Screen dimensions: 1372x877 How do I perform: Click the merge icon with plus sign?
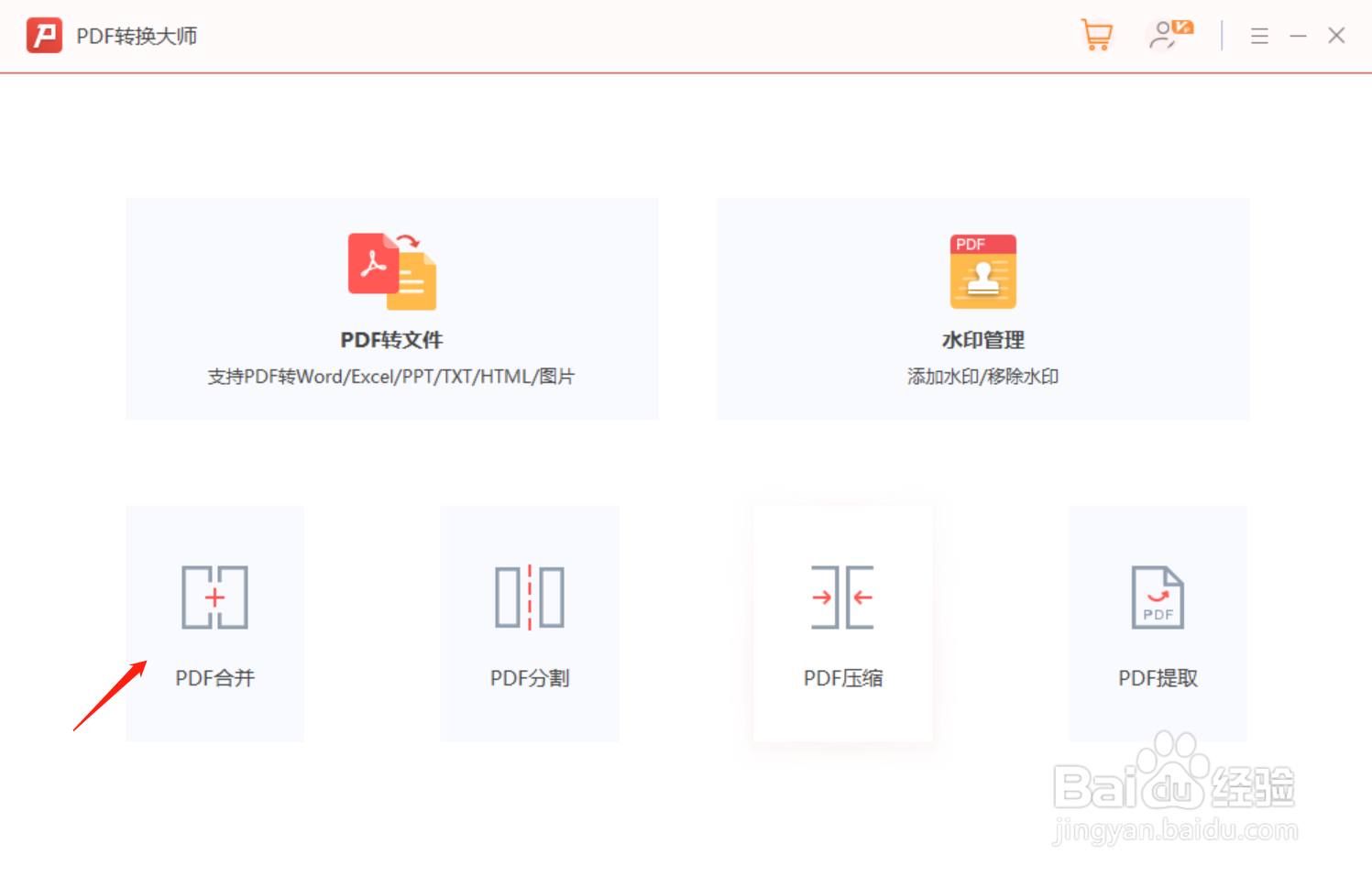(214, 597)
